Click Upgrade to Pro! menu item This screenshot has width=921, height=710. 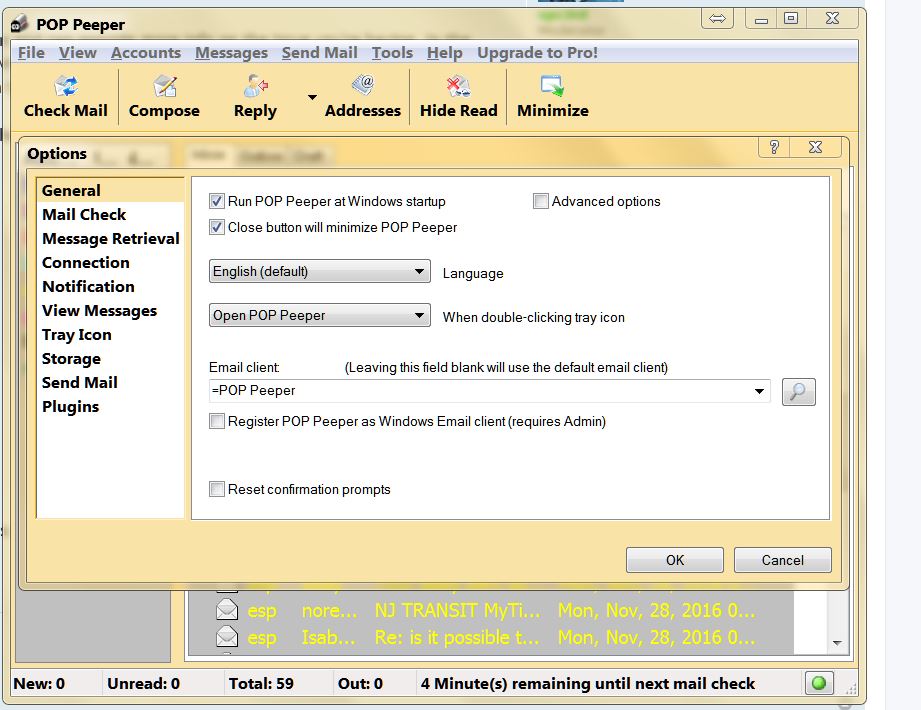(x=537, y=53)
